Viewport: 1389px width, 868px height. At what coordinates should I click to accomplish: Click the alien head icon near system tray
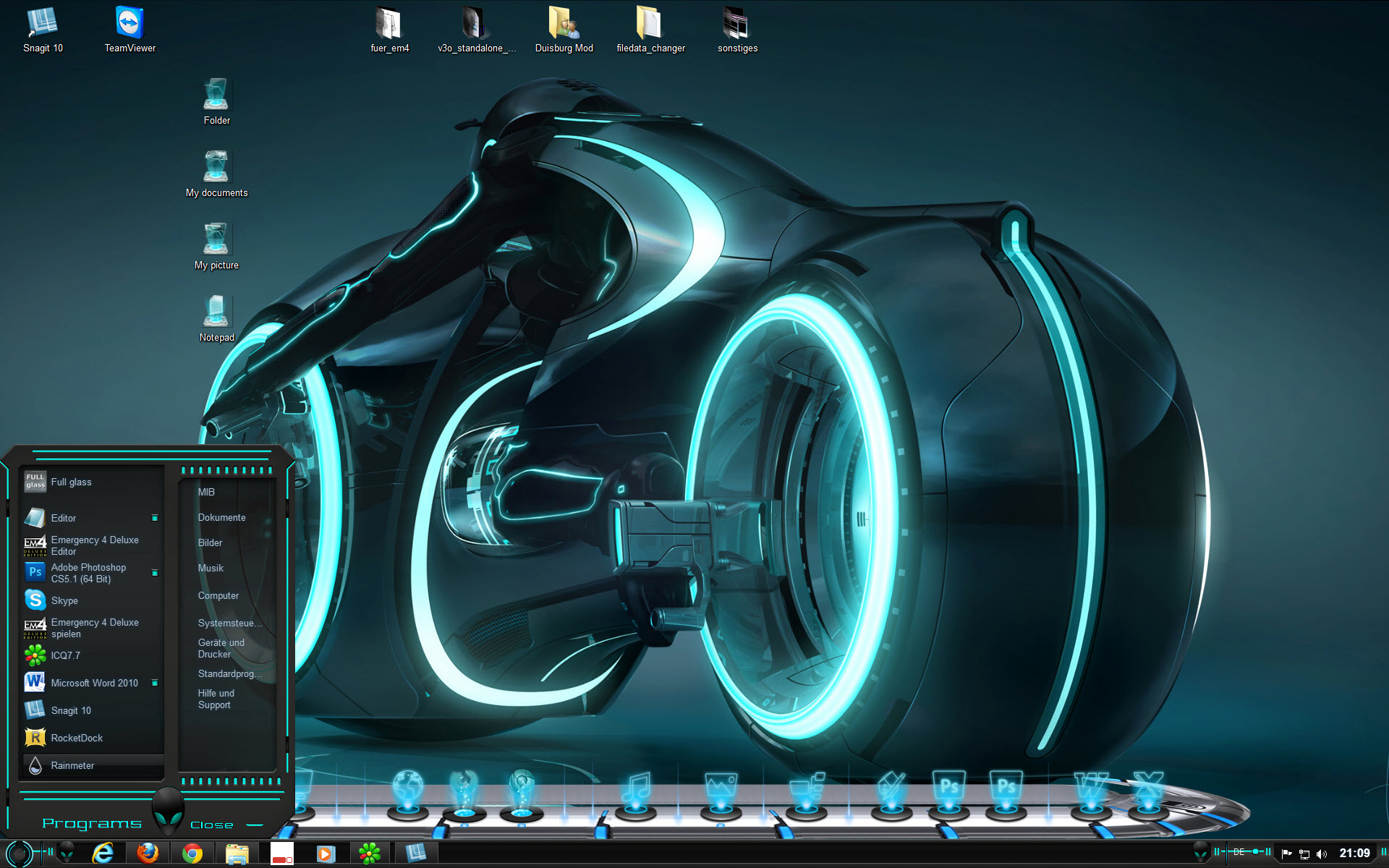[1201, 852]
